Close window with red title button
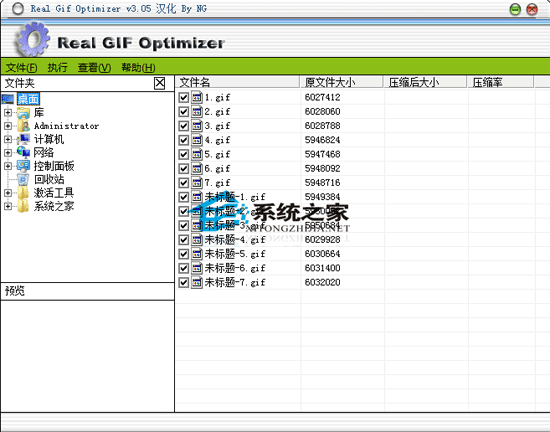Screen dimensions: 550x432 point(532,9)
